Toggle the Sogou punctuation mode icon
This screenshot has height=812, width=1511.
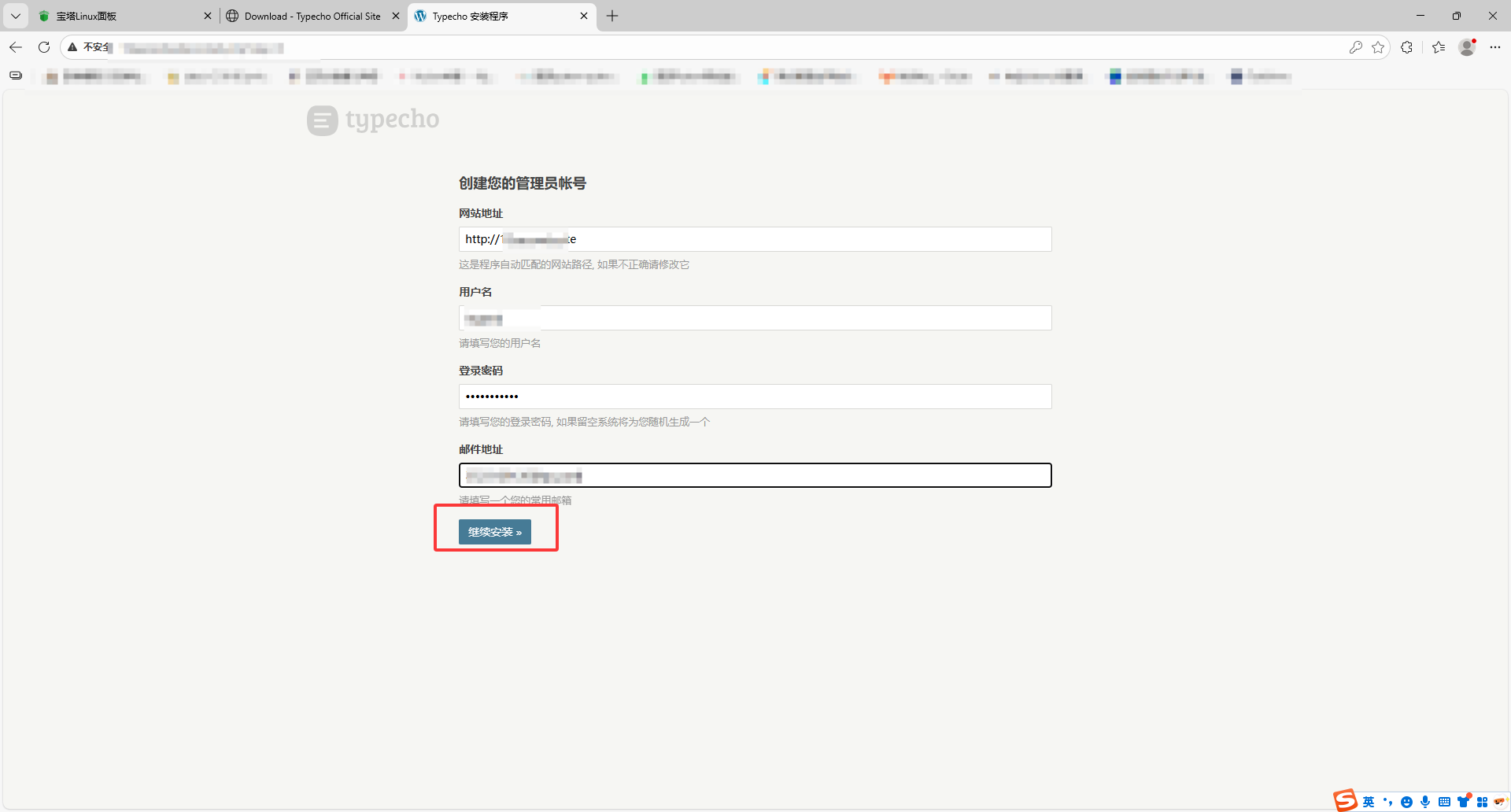1387,802
